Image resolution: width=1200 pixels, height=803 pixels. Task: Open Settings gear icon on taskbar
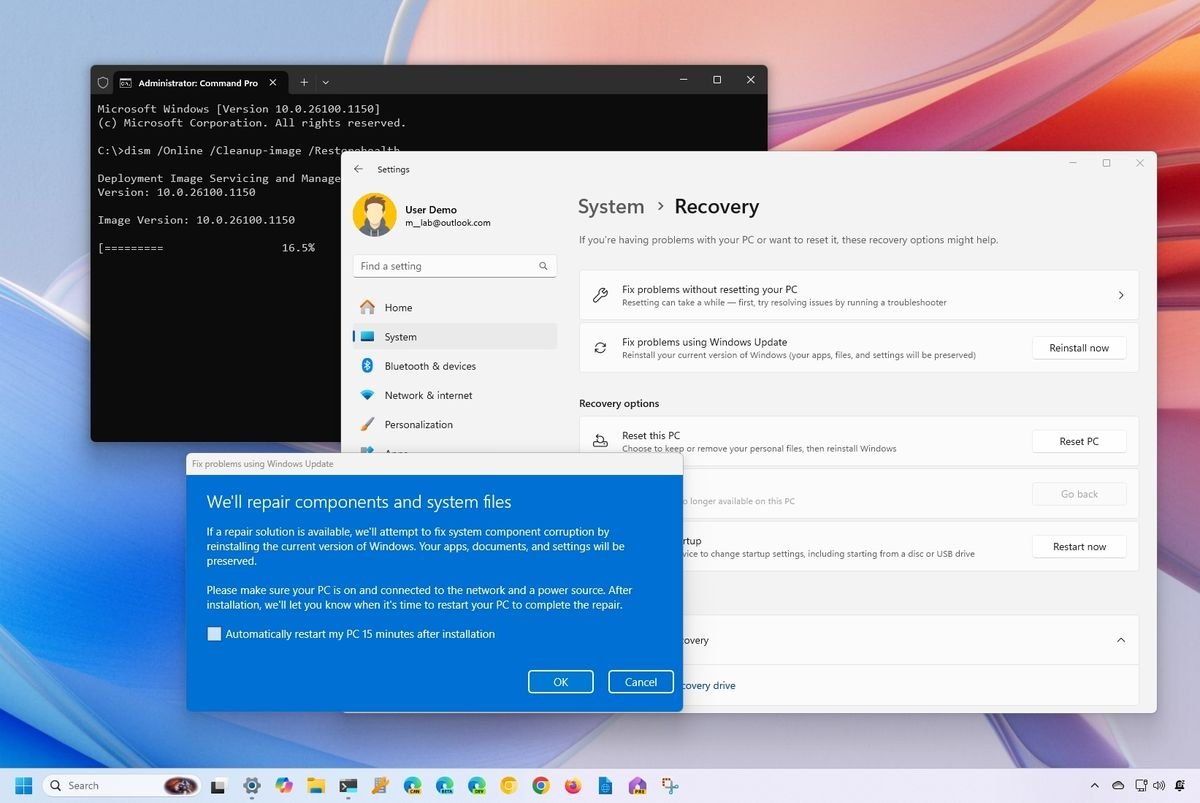[251, 786]
